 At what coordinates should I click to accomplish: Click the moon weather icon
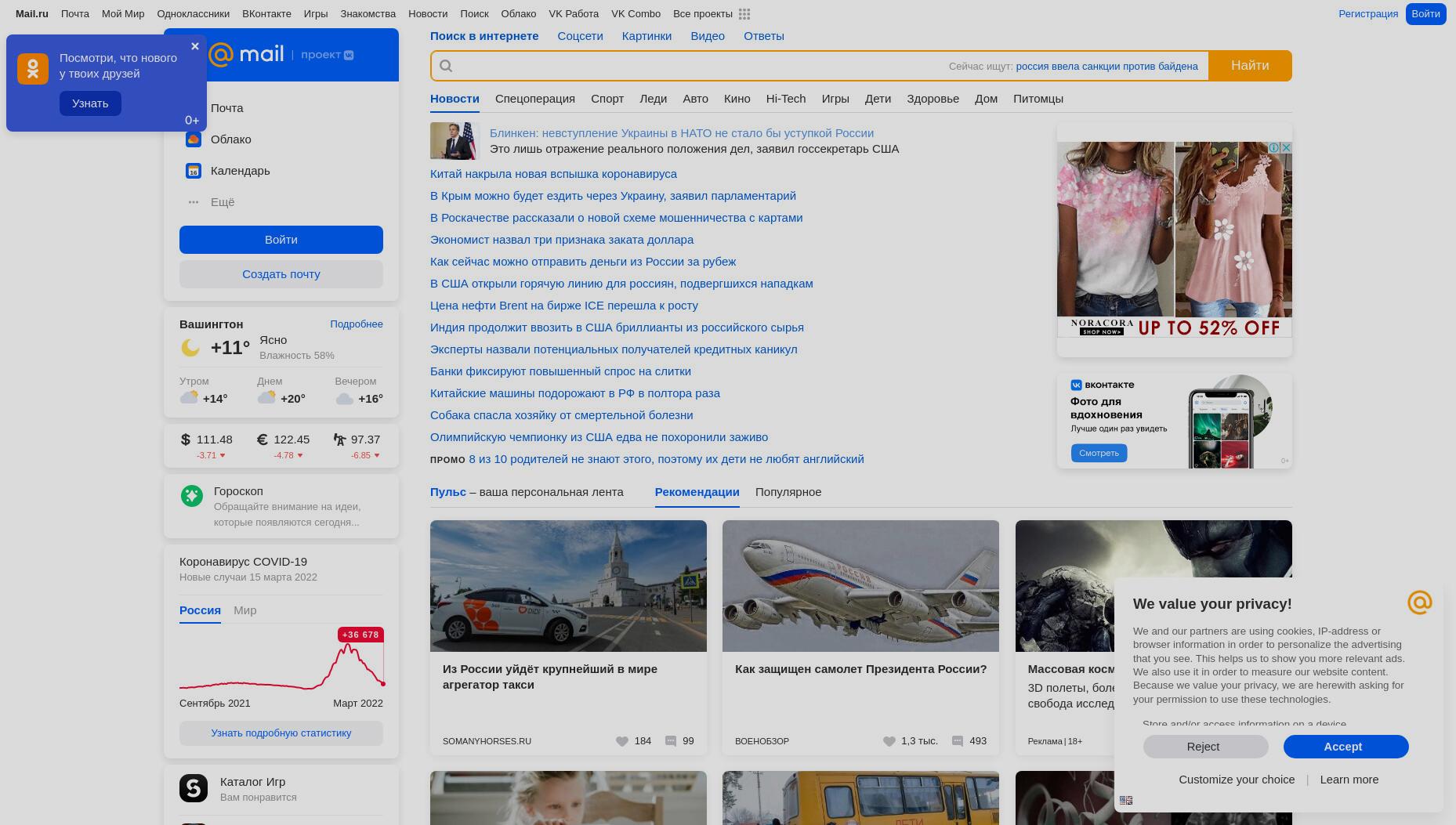190,347
